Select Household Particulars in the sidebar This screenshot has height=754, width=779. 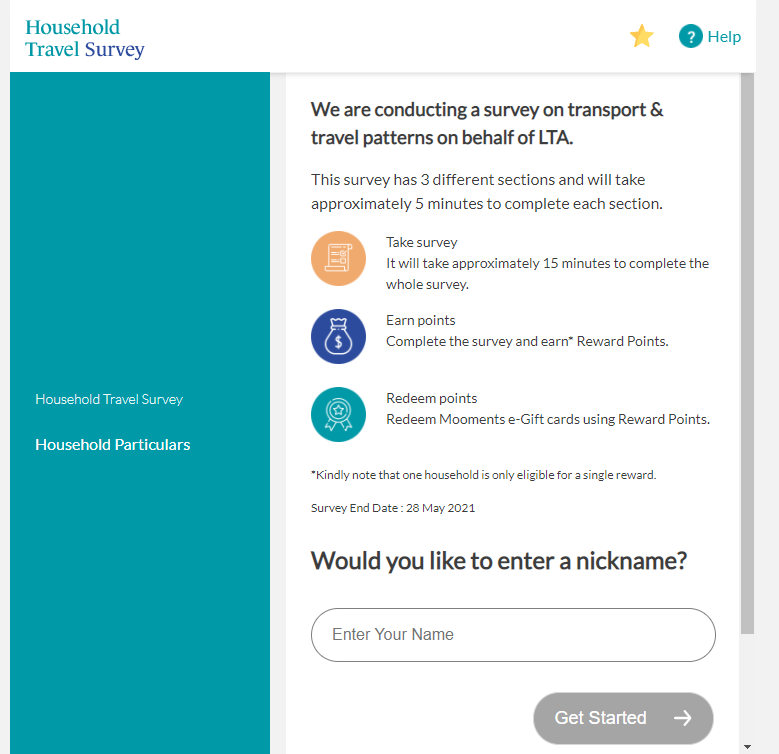[113, 445]
